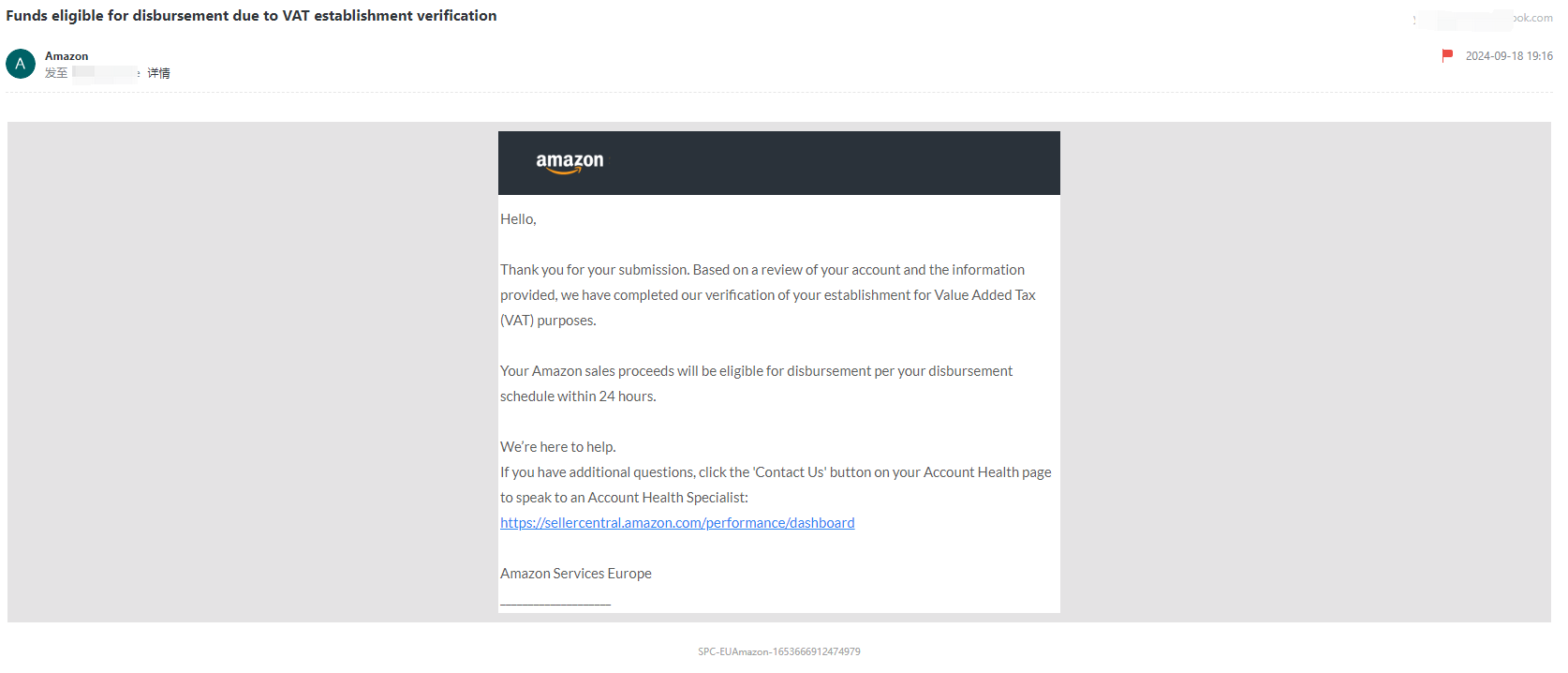
Task: Click the 'We're here to help.' line
Action: [x=557, y=447]
